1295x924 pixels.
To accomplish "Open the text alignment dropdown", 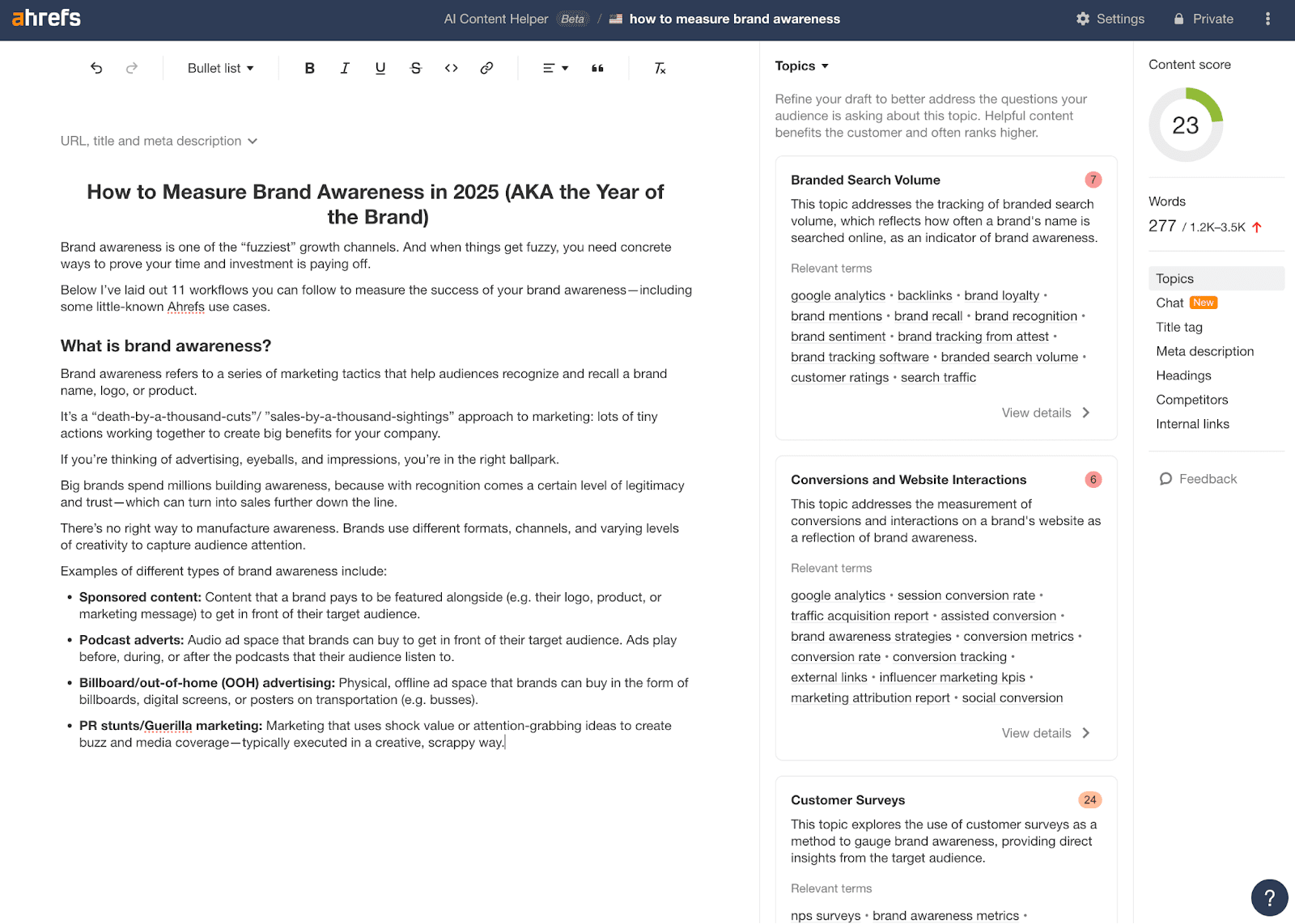I will point(554,68).
